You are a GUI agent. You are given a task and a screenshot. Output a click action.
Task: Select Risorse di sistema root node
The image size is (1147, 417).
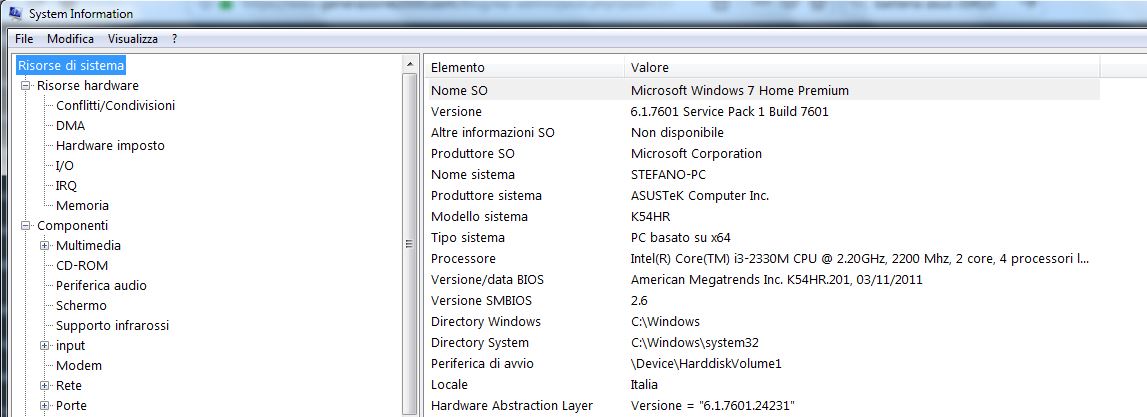[x=71, y=66]
